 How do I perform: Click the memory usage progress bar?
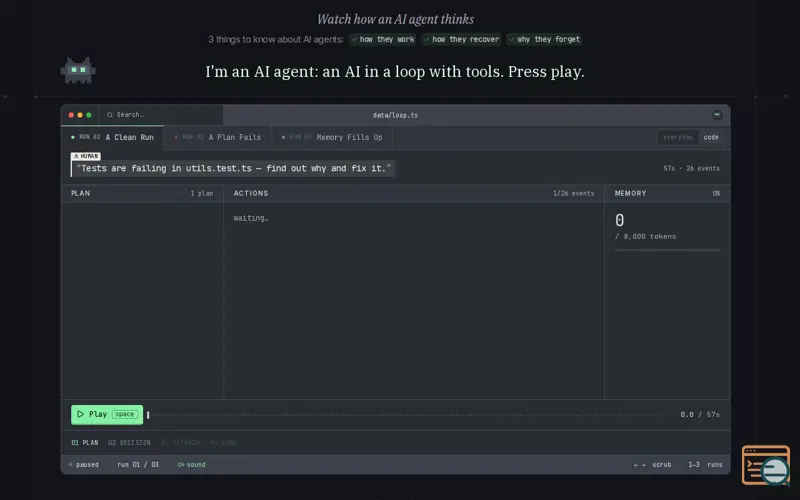(x=667, y=250)
